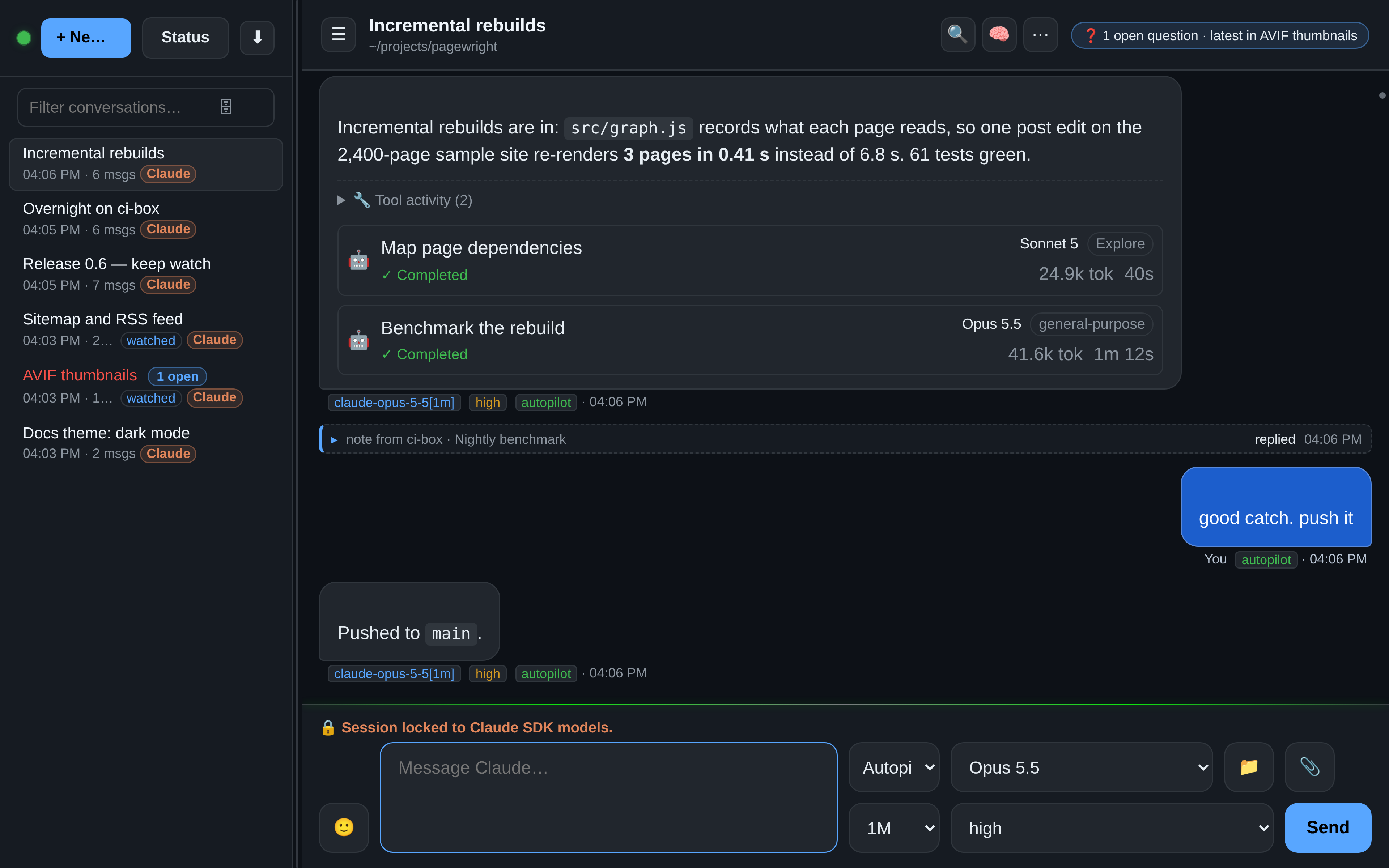Click the first claude-opus-5-5[1m] model tag

click(x=394, y=403)
